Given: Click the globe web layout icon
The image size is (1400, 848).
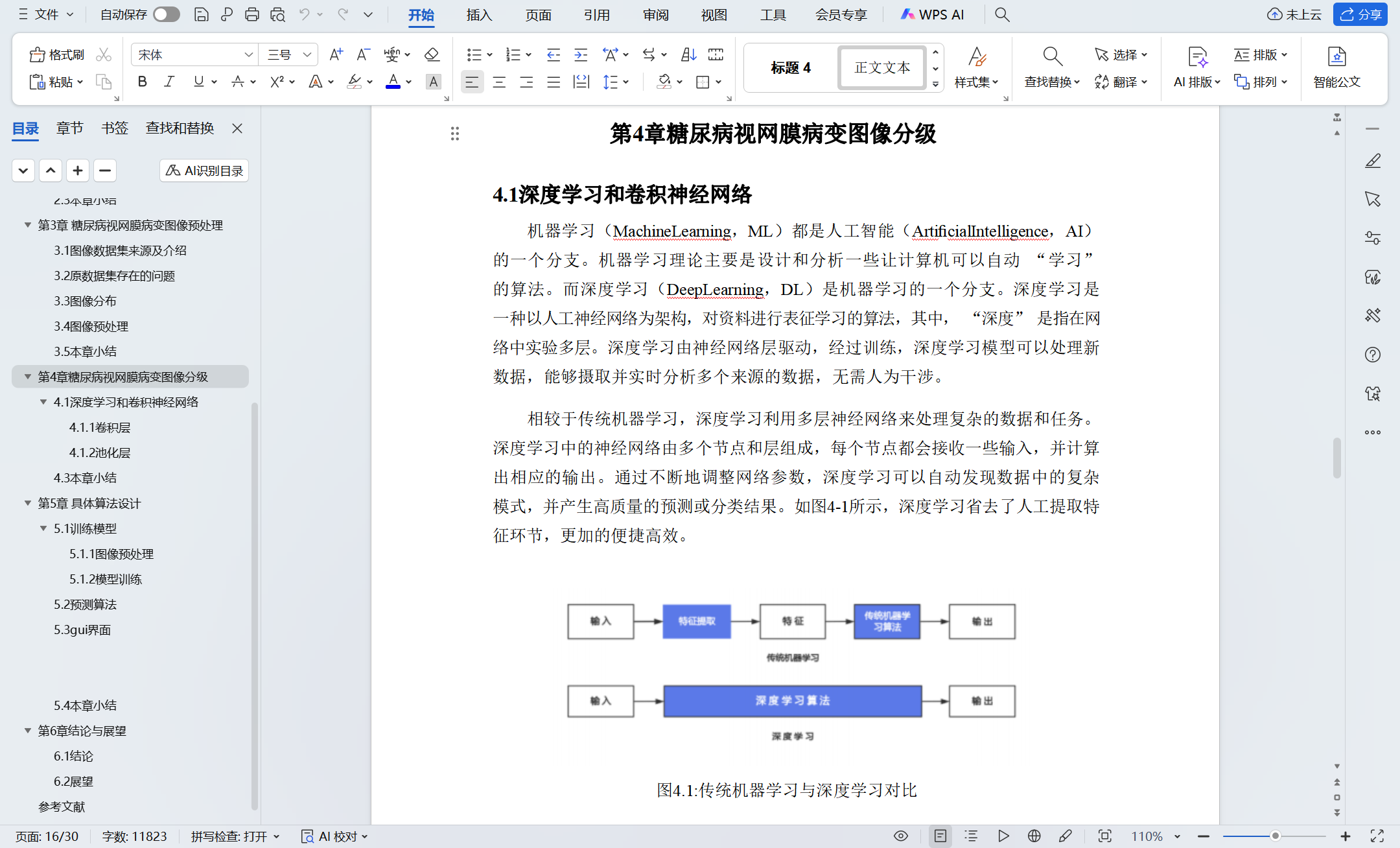Looking at the screenshot, I should [1034, 836].
